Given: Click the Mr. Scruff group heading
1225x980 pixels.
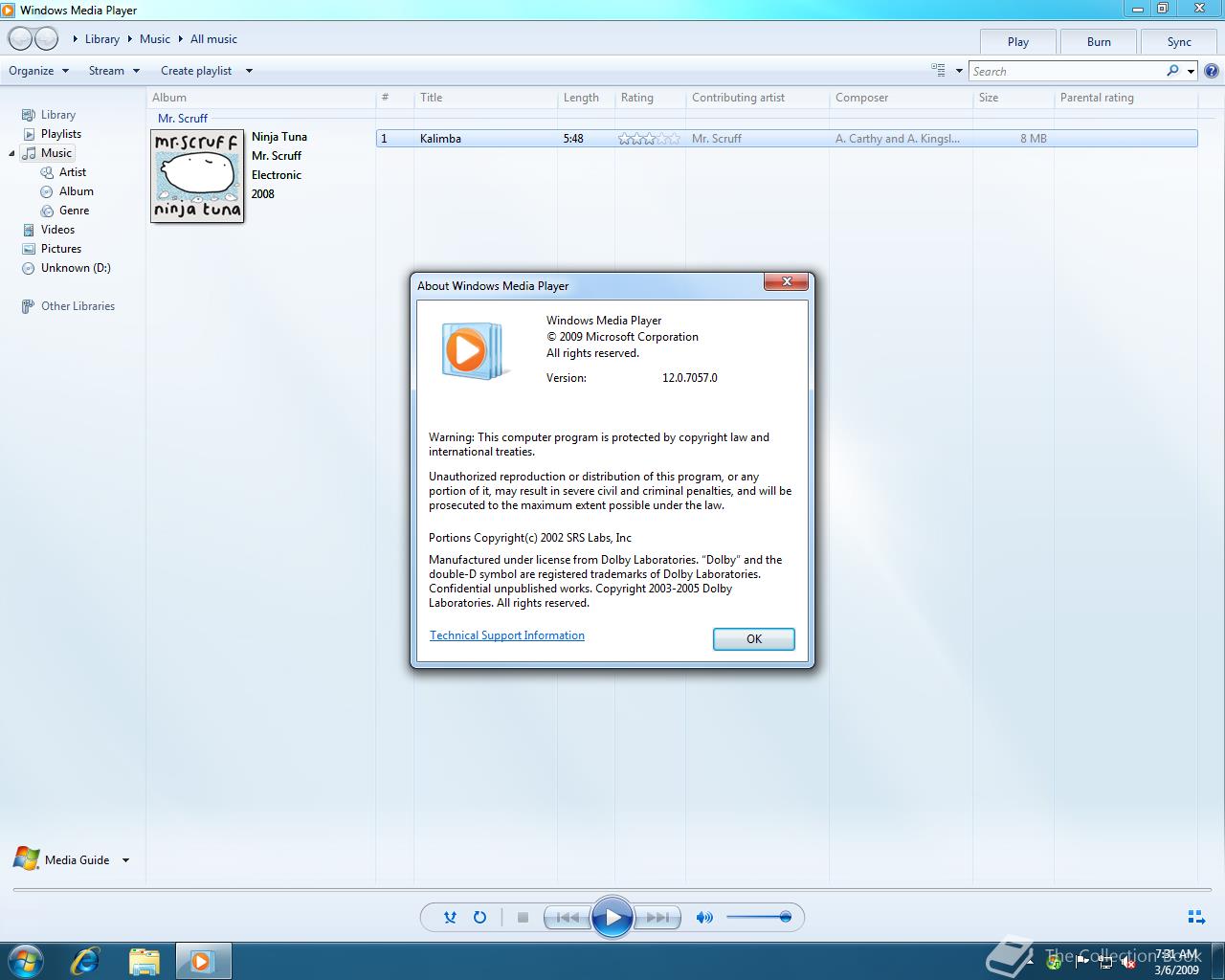Looking at the screenshot, I should [x=183, y=119].
